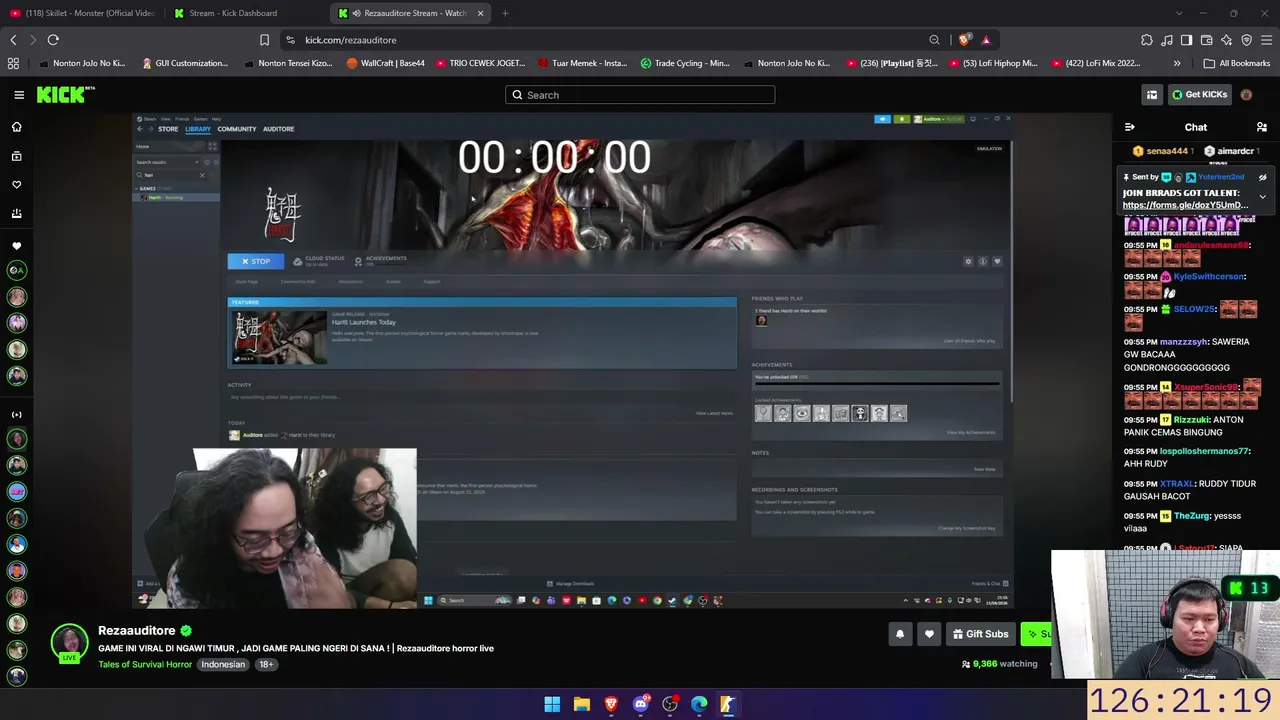Open the Tales of Survival Horror category

145,664
